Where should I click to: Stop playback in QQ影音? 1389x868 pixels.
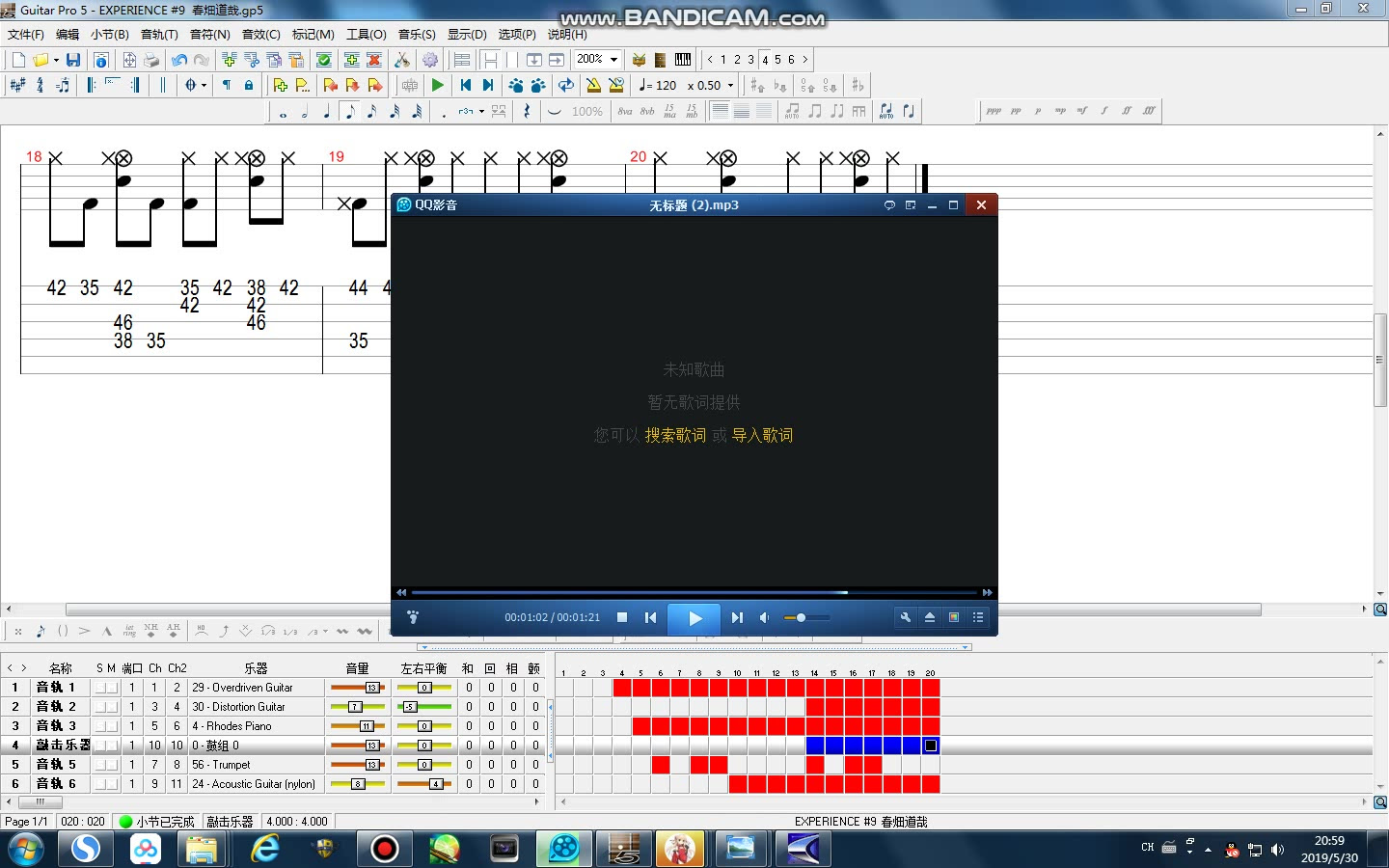pos(622,617)
